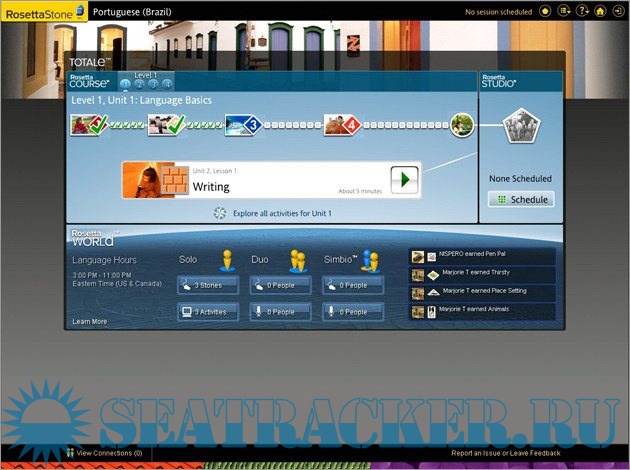630x470 pixels.
Task: Click the Learn More link in Rosetta World
Action: click(x=90, y=322)
